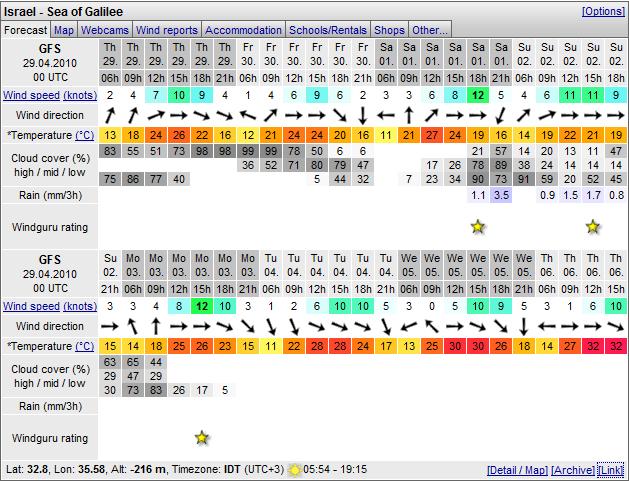Click the wind direction arrow for Th 29. 15h
Viewport: 629px width, 481px height.
[x=179, y=116]
